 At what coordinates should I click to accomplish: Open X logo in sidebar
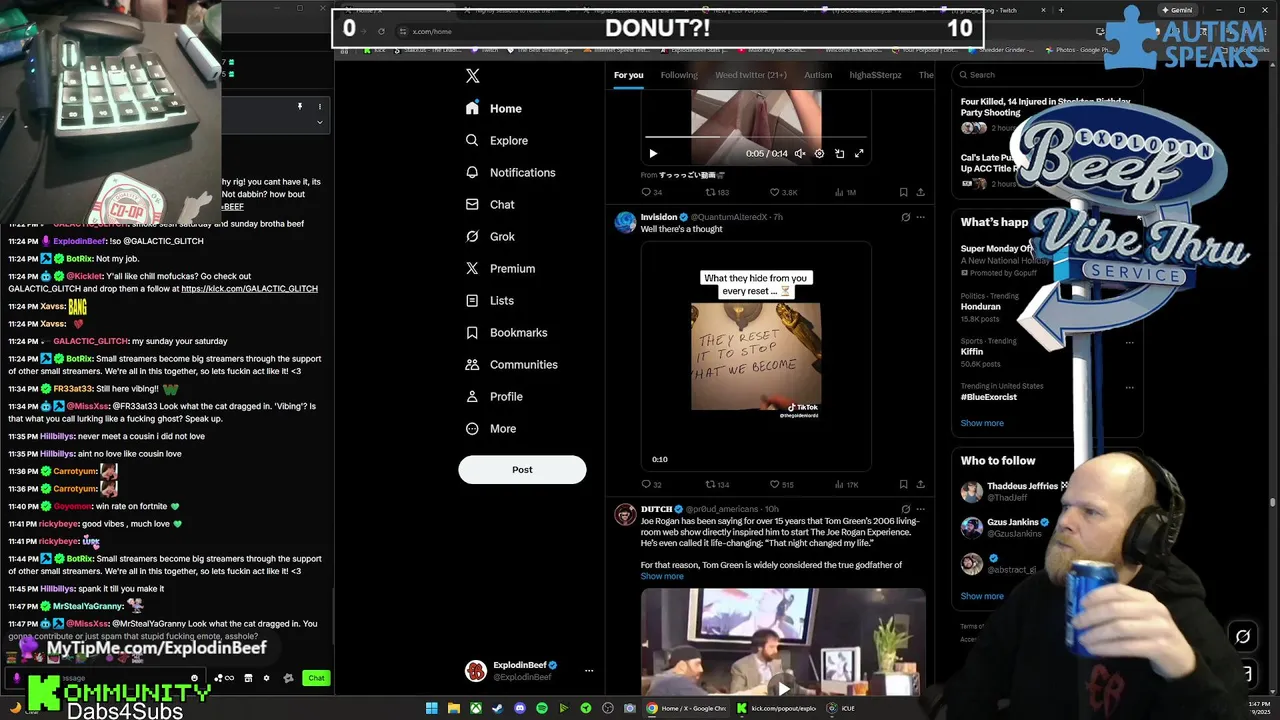[x=473, y=76]
